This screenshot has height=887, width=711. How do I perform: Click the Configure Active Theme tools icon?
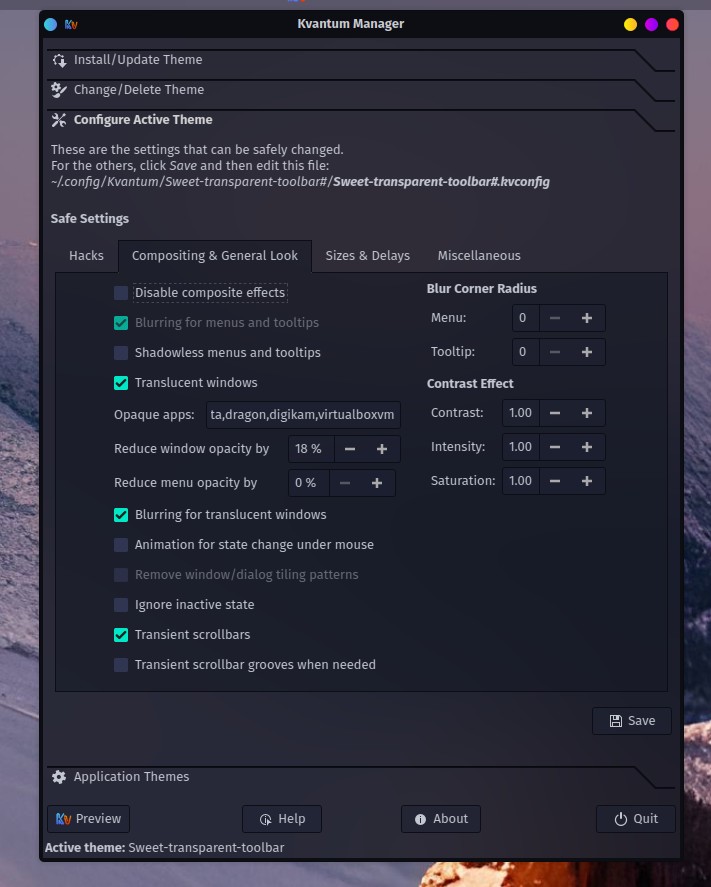tap(59, 120)
